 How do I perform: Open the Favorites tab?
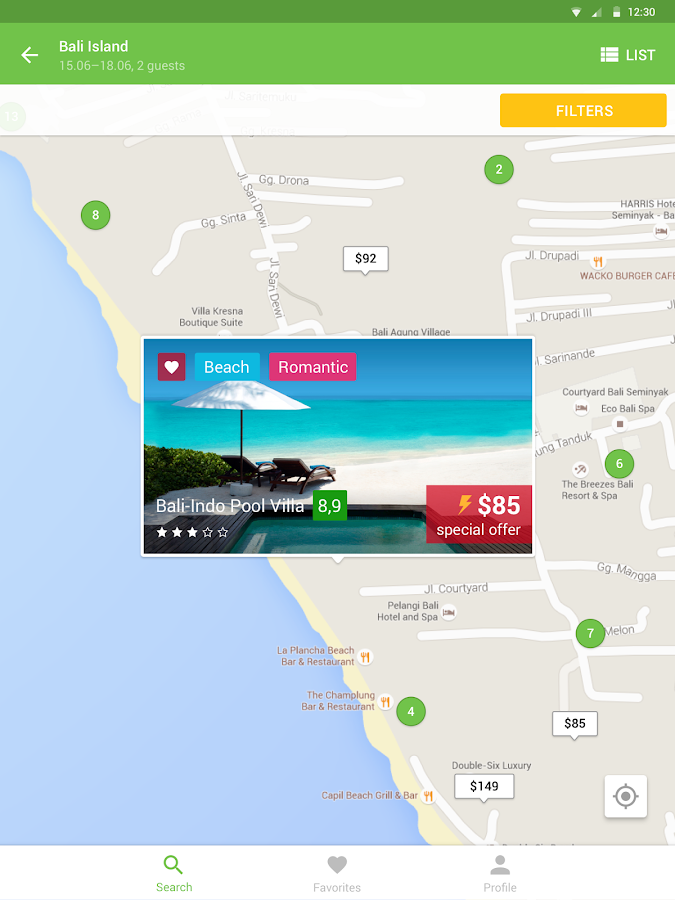[337, 874]
